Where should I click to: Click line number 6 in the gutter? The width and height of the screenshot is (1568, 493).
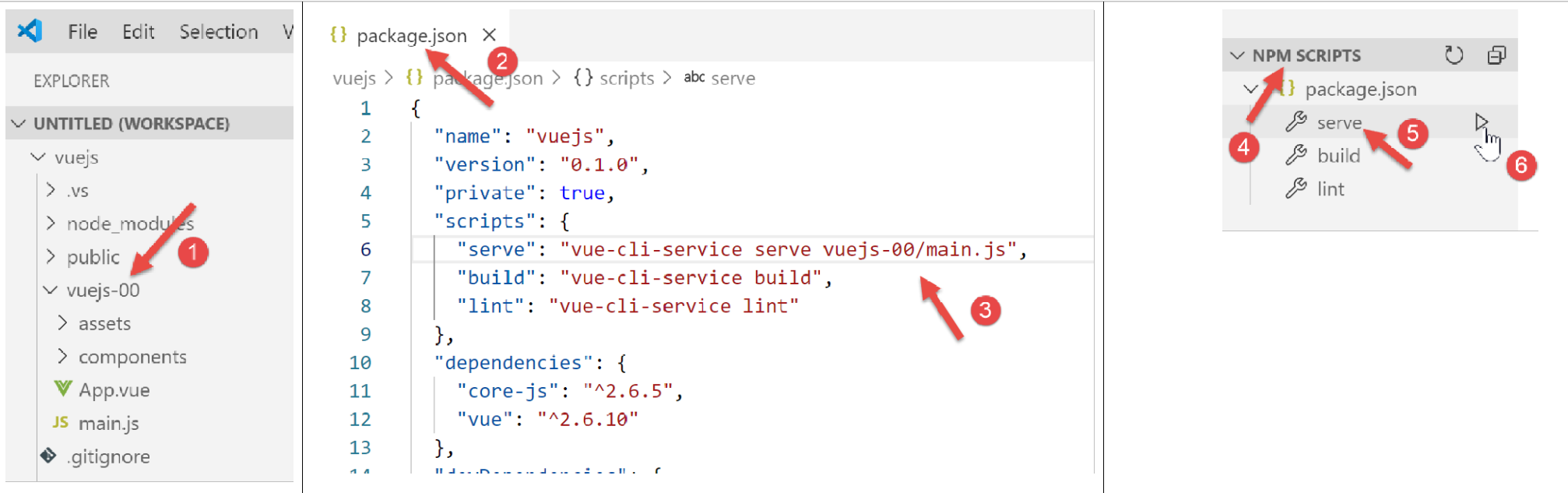(x=365, y=249)
